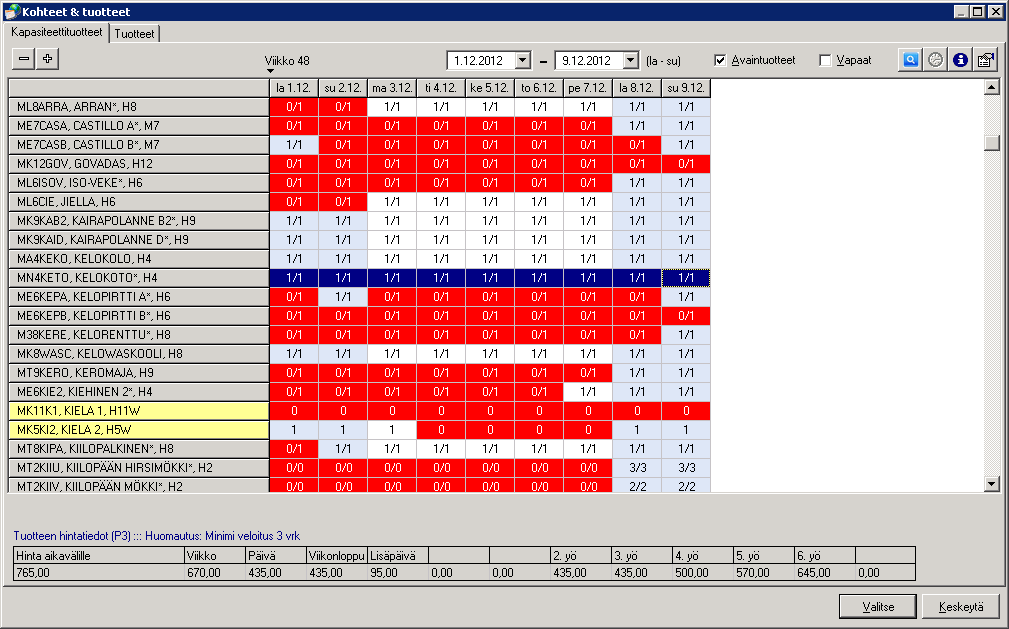
Task: Click the 6. yö price 645,00
Action: coord(814,573)
